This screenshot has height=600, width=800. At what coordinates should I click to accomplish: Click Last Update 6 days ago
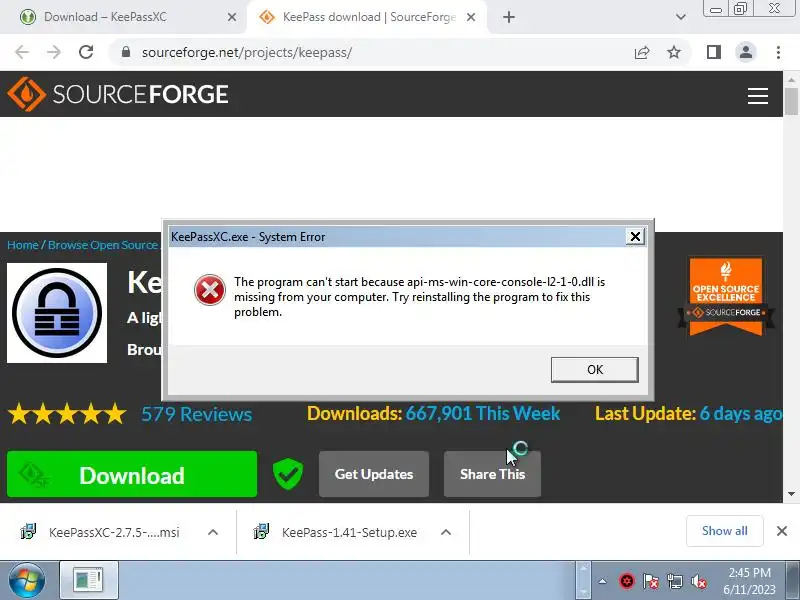click(x=688, y=413)
